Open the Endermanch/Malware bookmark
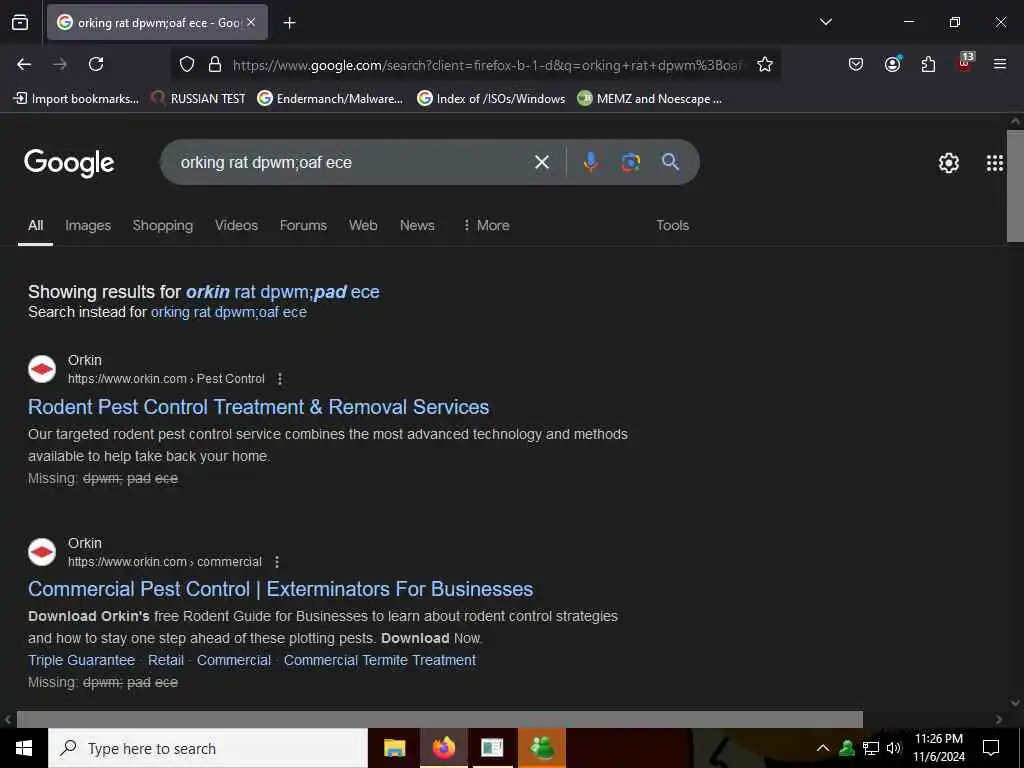 (330, 99)
